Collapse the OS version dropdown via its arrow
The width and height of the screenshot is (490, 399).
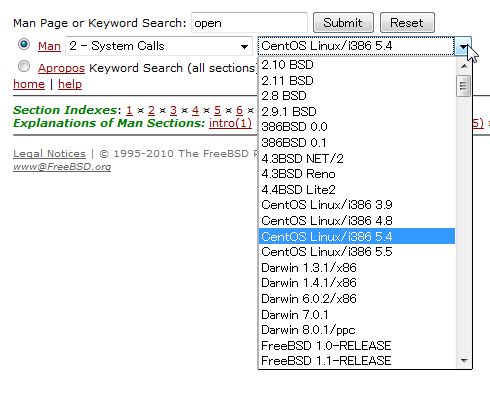pyautogui.click(x=463, y=46)
